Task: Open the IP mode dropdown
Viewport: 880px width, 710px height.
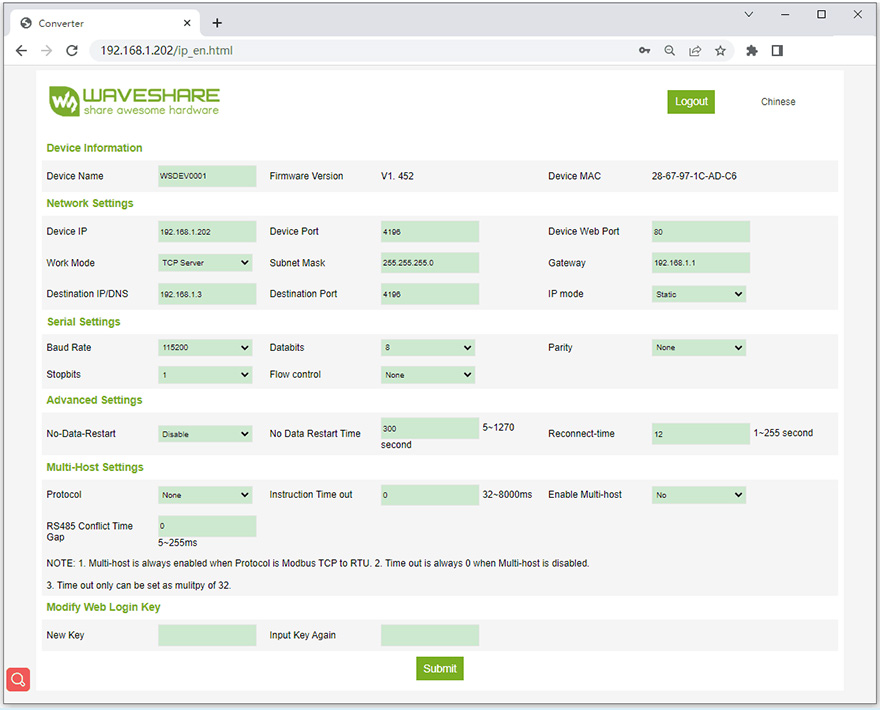Action: click(x=698, y=294)
